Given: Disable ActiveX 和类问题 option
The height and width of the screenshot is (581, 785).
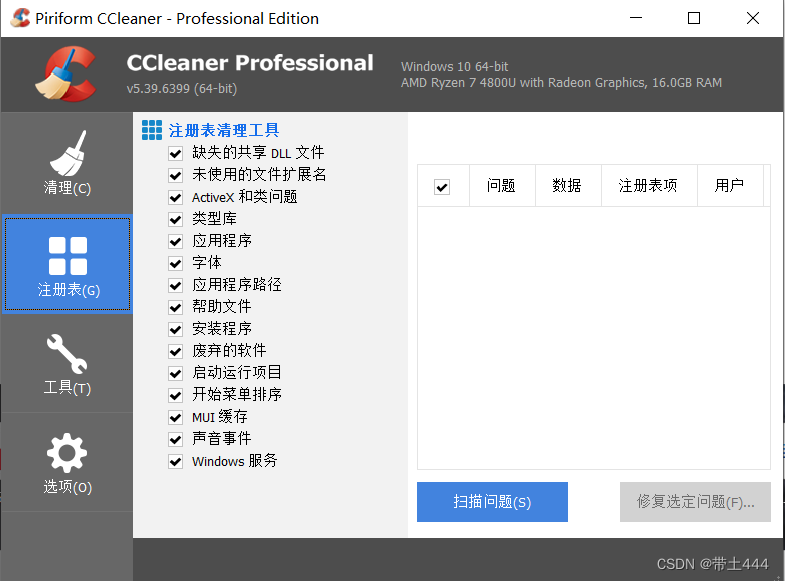Looking at the screenshot, I should (175, 197).
